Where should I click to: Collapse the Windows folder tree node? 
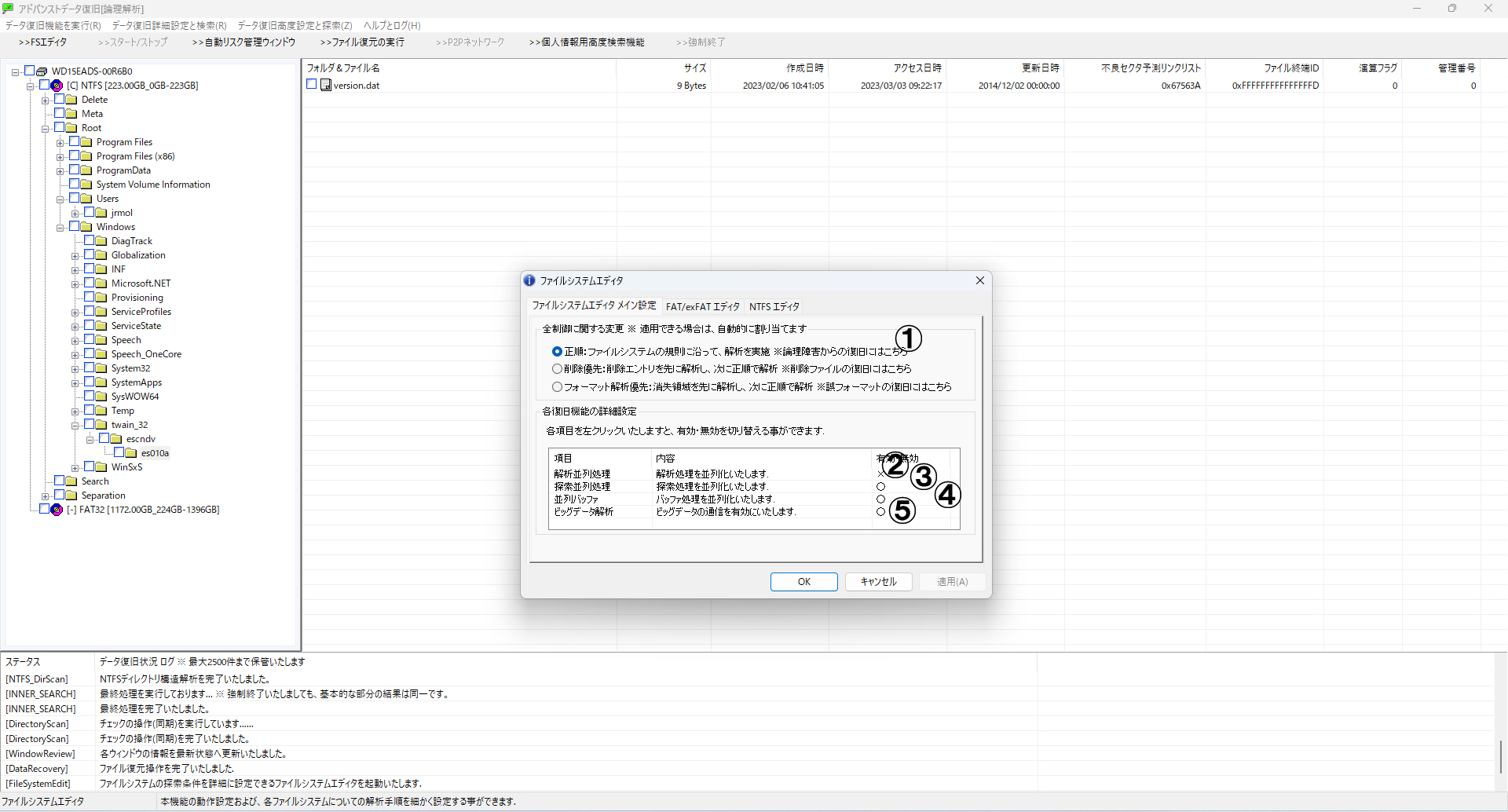coord(60,228)
